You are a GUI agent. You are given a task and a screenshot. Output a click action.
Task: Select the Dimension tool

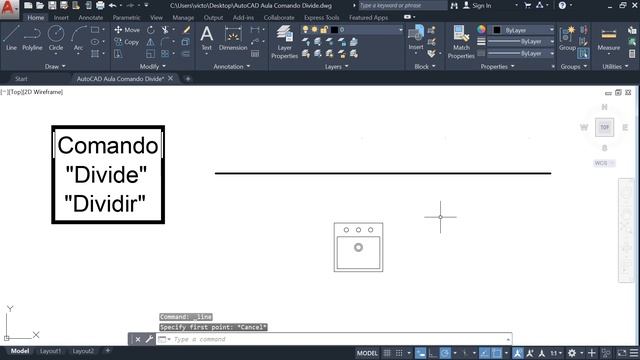click(233, 38)
